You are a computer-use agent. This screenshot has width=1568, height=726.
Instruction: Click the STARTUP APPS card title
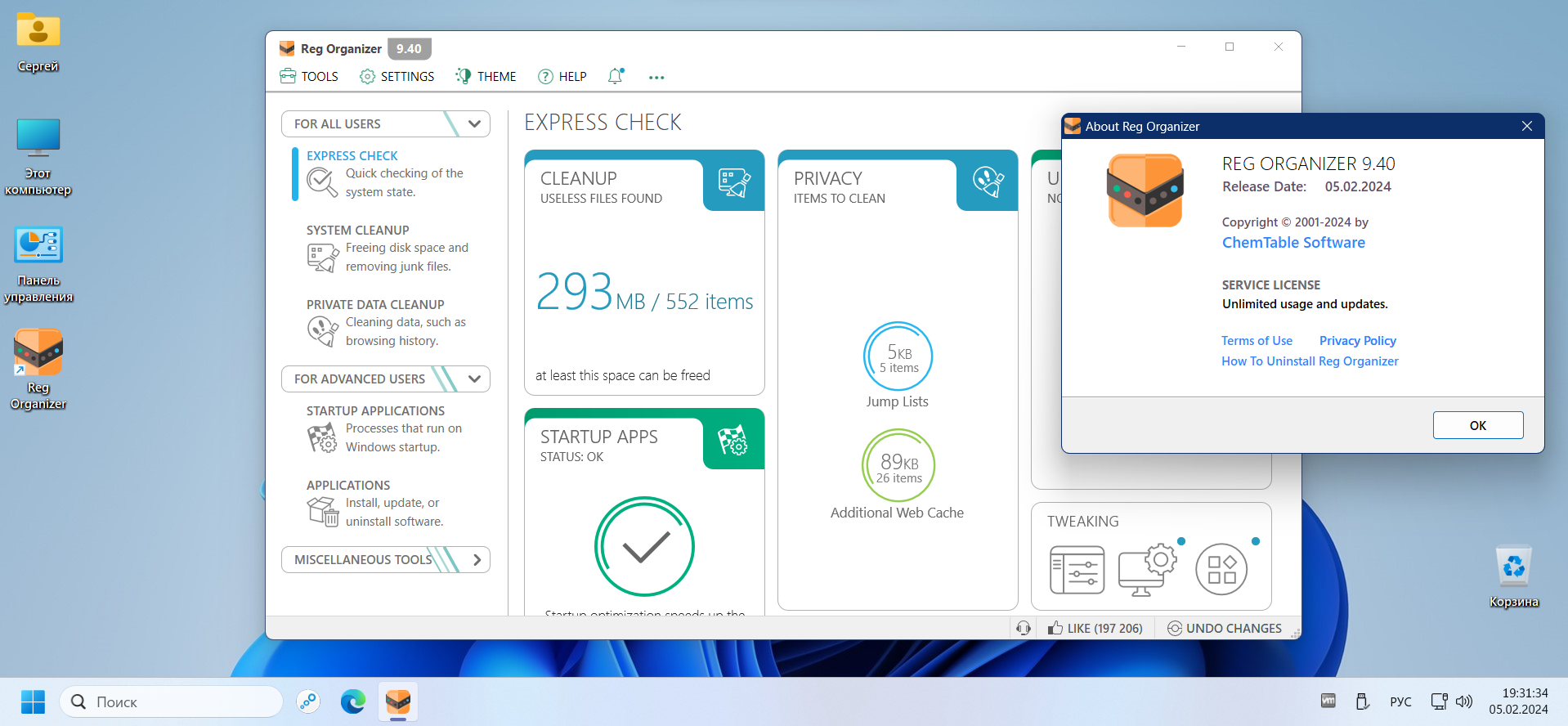pos(599,437)
